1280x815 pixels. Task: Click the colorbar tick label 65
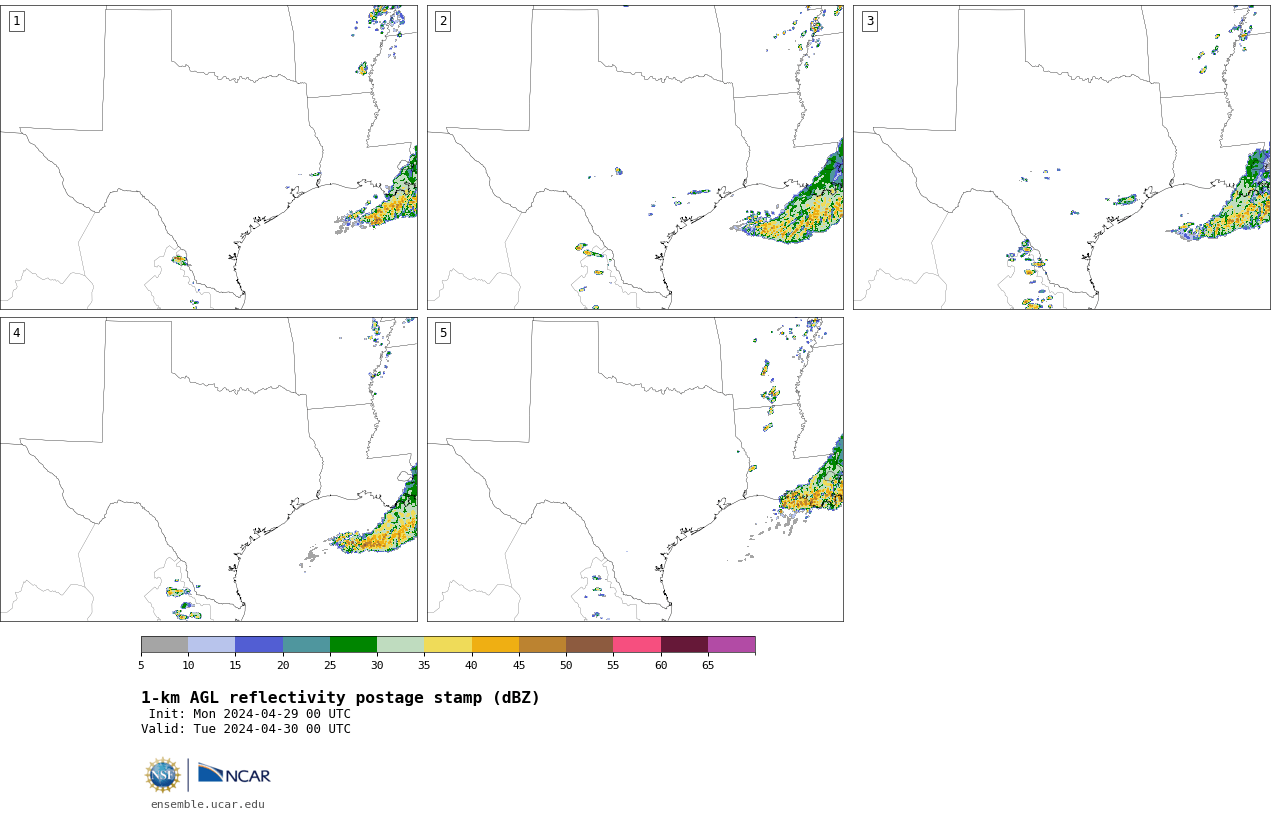[x=708, y=665]
